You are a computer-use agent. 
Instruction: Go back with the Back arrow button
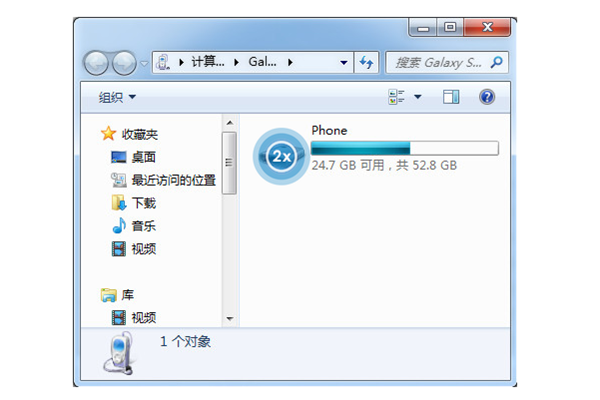(96, 63)
